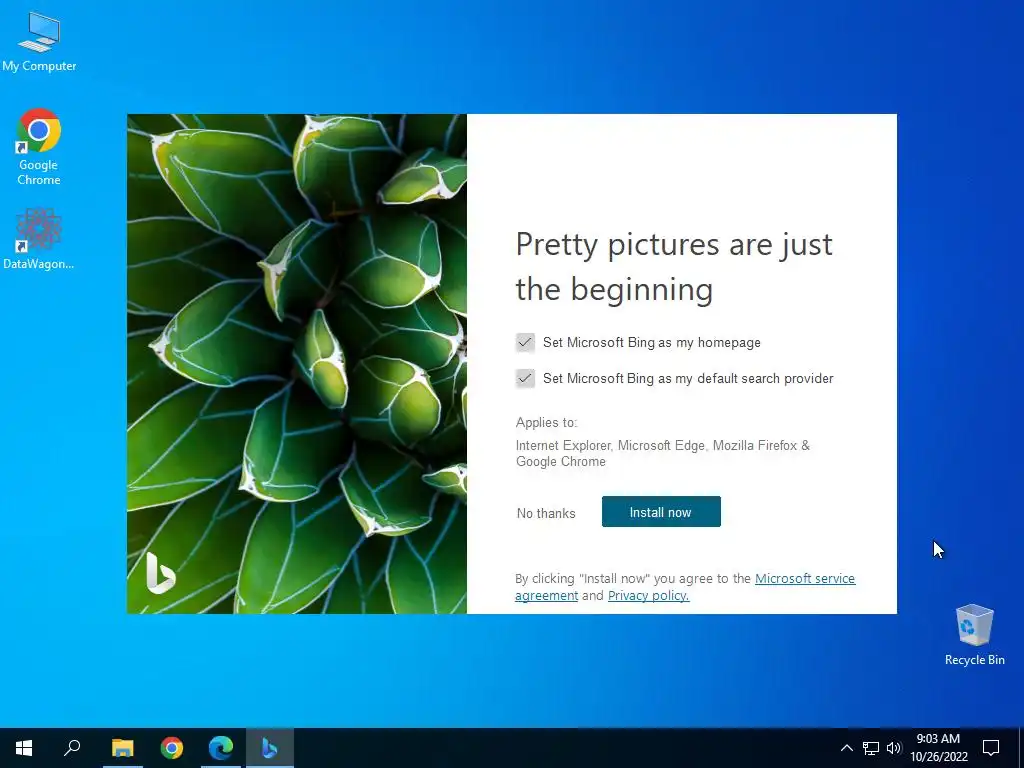The image size is (1024, 768).
Task: Click the taskbar clock showing 9:03 AM
Action: tap(938, 748)
